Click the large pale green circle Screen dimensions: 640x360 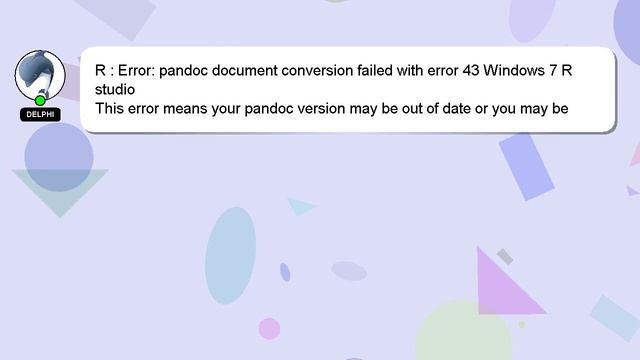click(464, 331)
